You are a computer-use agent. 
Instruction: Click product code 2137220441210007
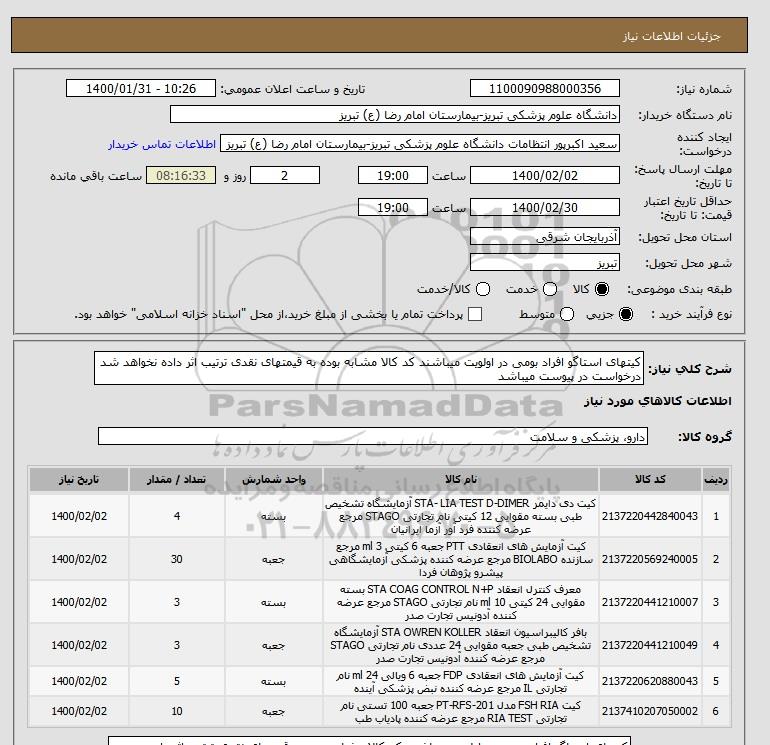[650, 602]
